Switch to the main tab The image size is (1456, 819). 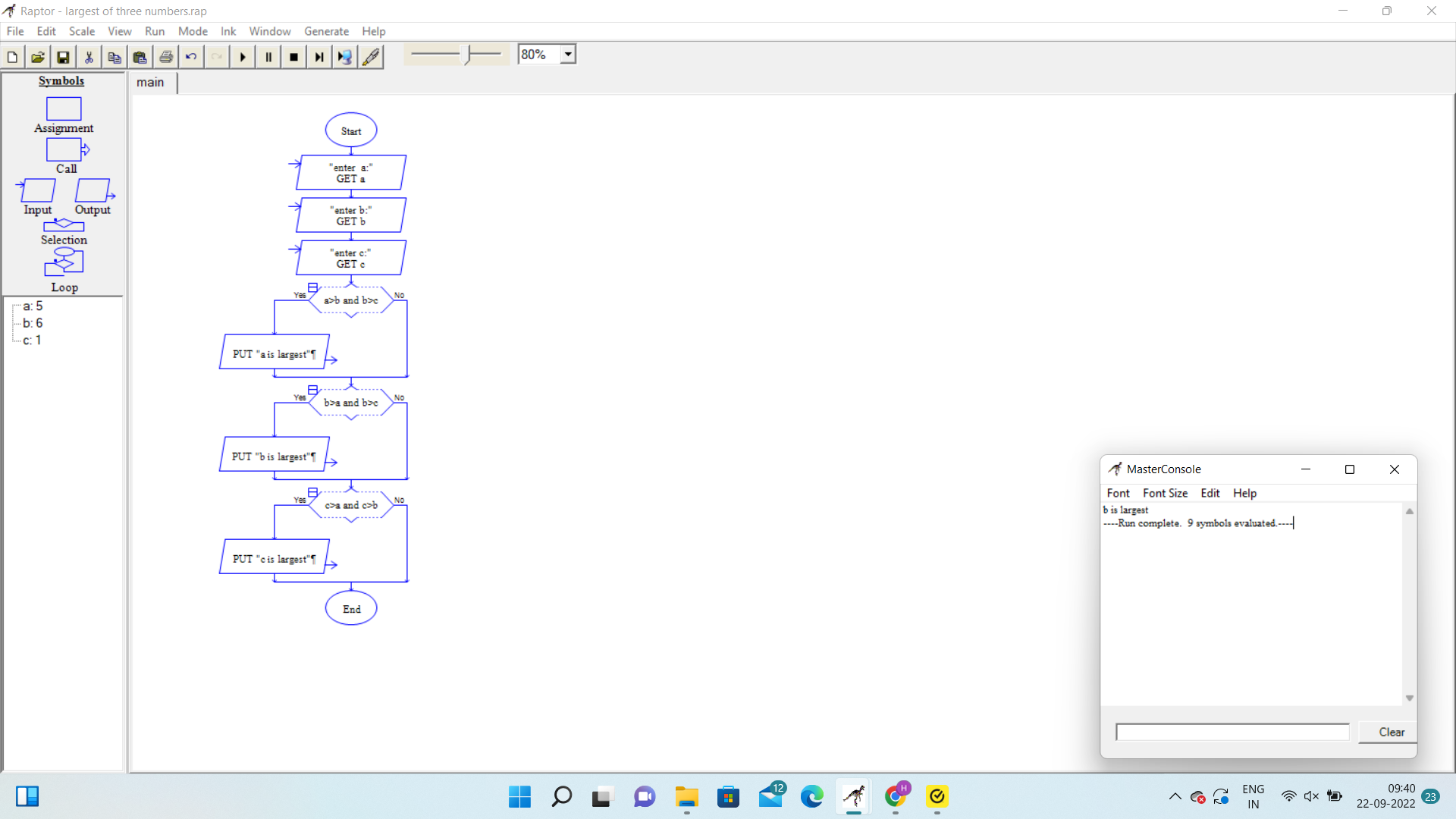point(150,83)
